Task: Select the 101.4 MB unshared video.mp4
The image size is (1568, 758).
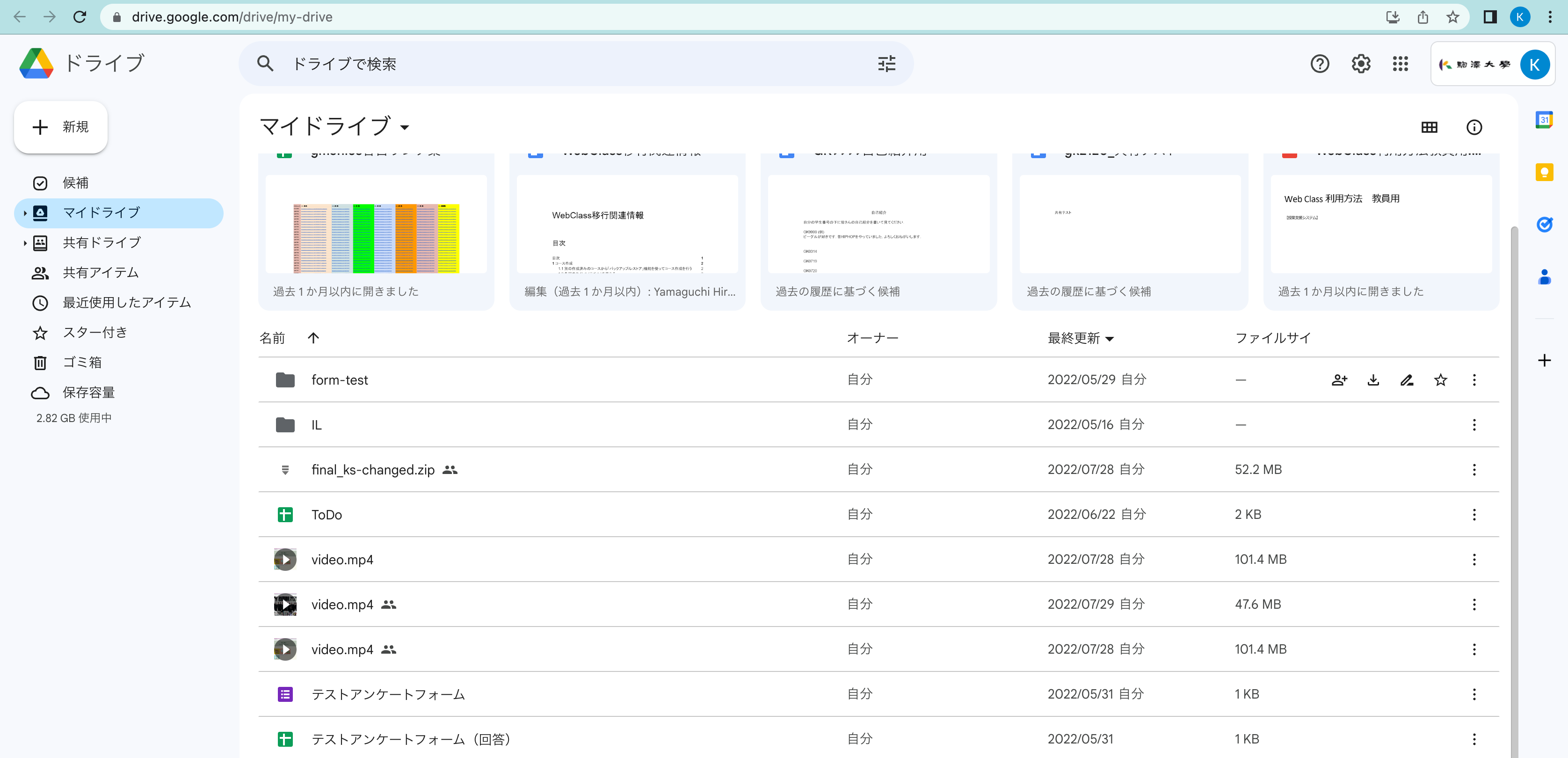Action: (x=878, y=560)
